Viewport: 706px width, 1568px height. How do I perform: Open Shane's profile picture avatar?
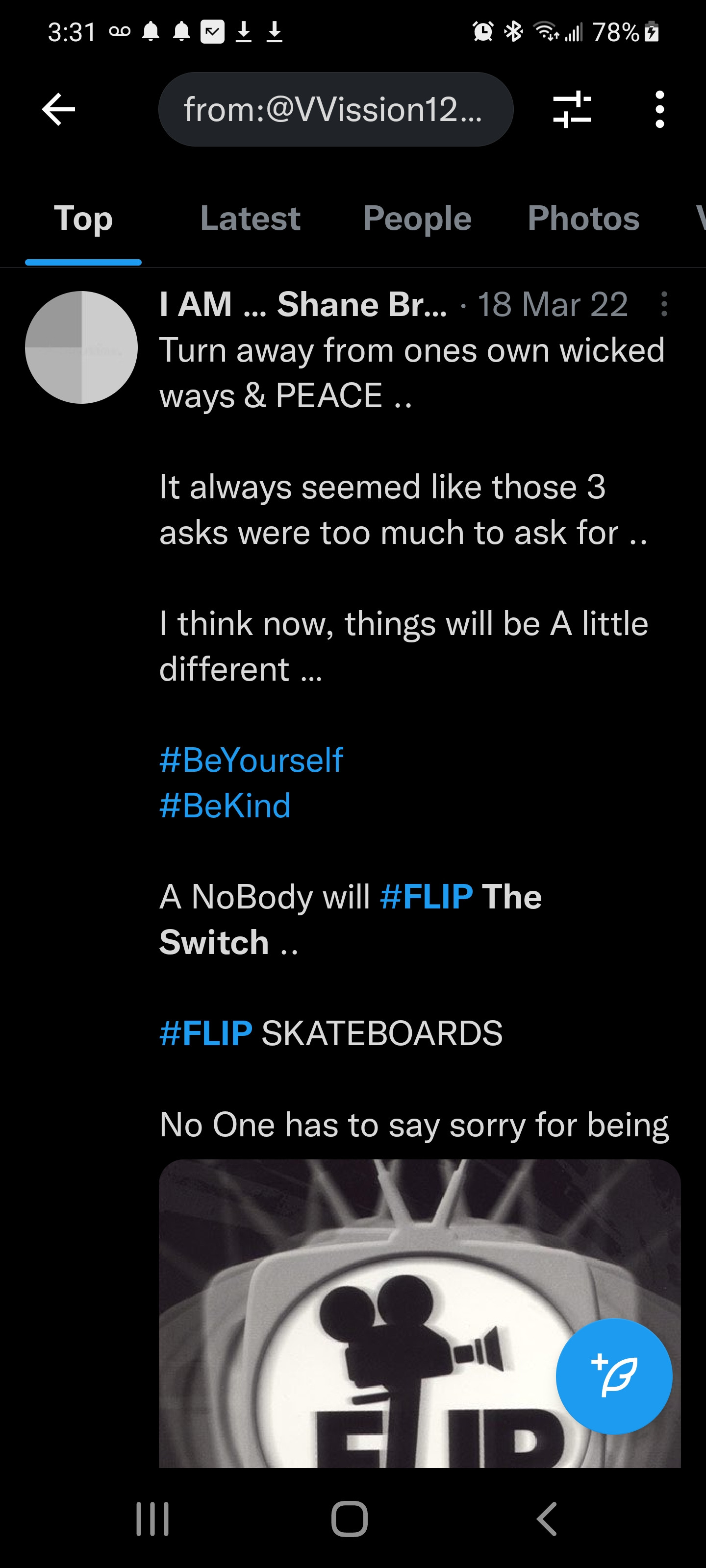[x=81, y=347]
